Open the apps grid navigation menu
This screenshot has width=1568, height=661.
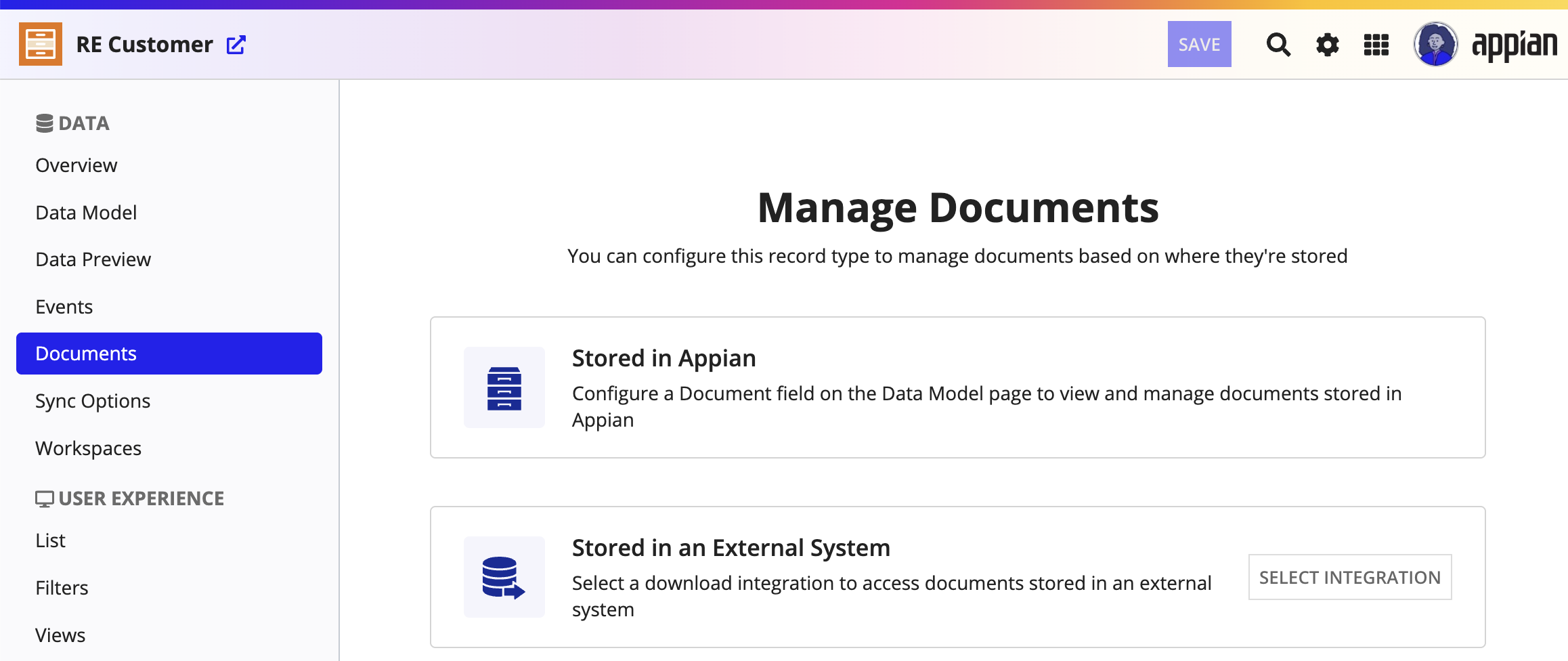tap(1376, 45)
